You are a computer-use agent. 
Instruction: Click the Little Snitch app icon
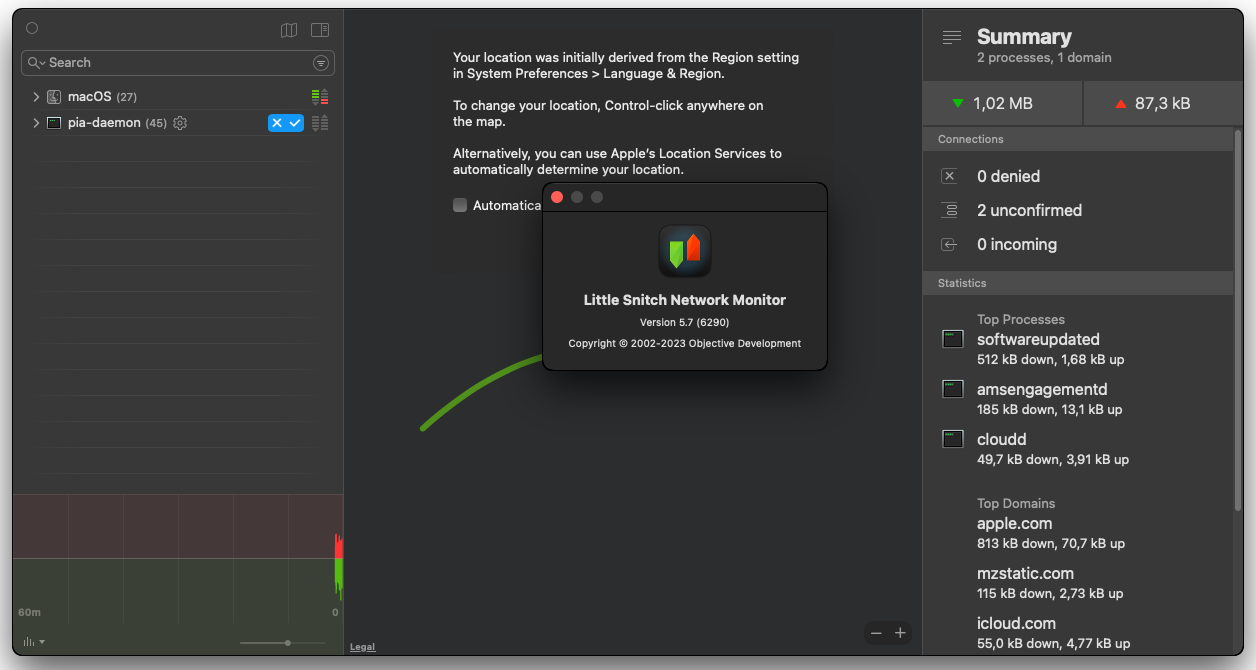(685, 251)
